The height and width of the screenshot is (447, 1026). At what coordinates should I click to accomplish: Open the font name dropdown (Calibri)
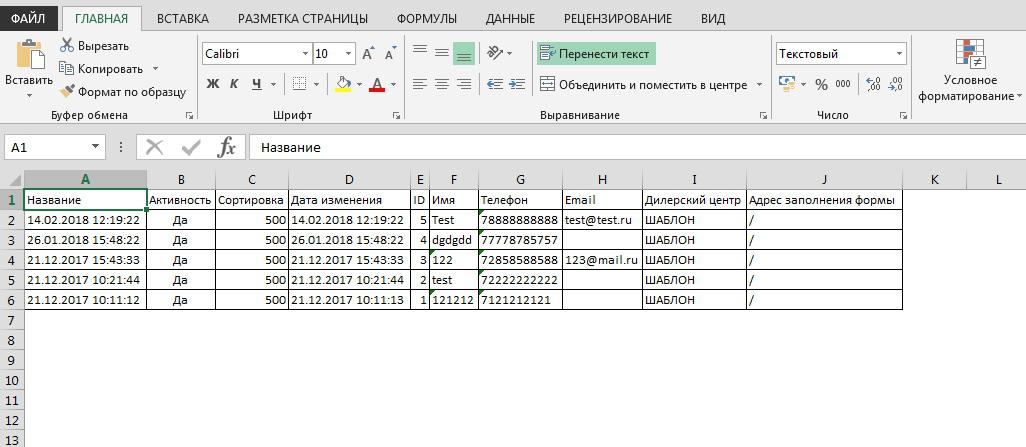point(305,54)
